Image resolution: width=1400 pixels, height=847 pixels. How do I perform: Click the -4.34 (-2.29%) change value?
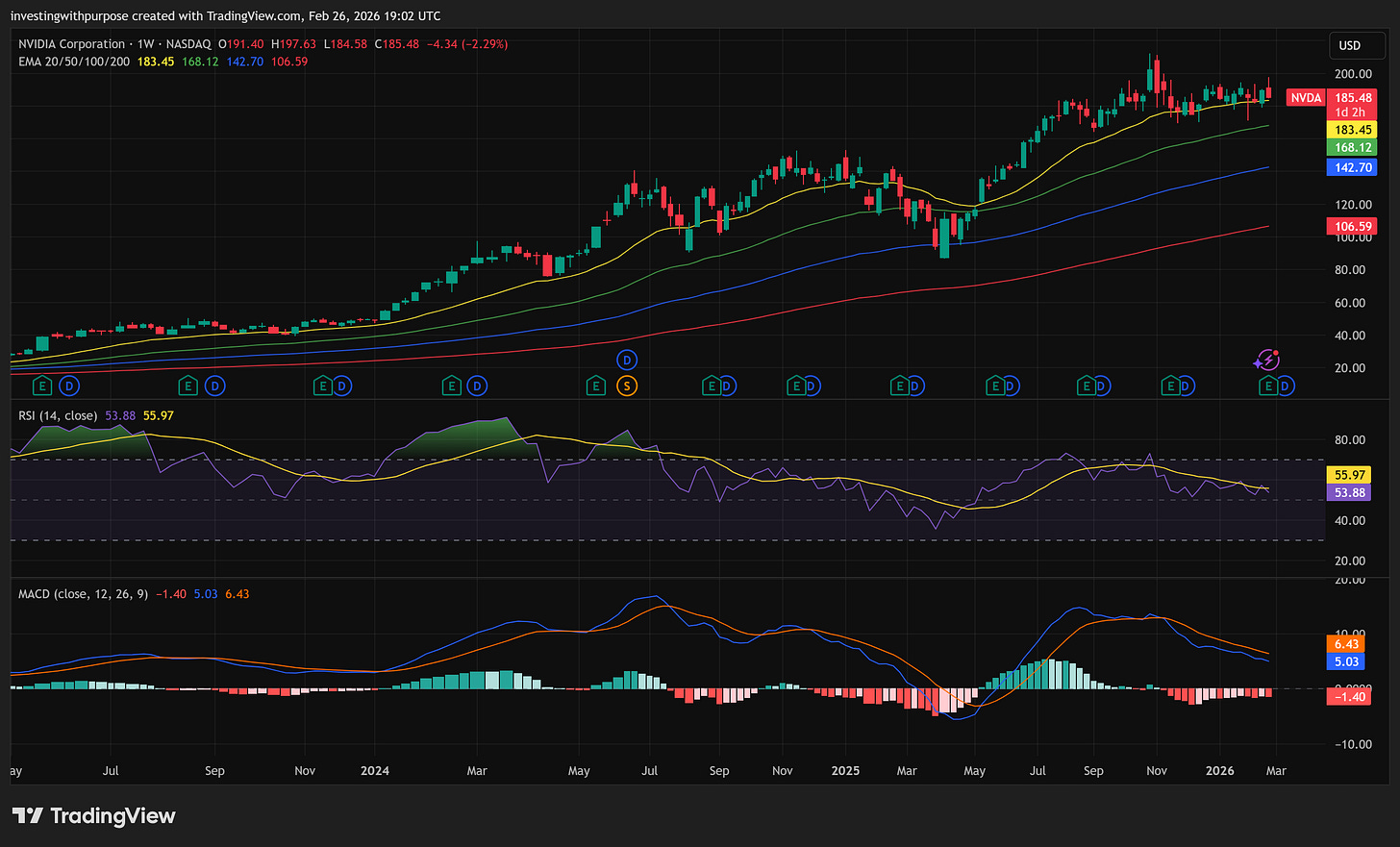point(467,44)
